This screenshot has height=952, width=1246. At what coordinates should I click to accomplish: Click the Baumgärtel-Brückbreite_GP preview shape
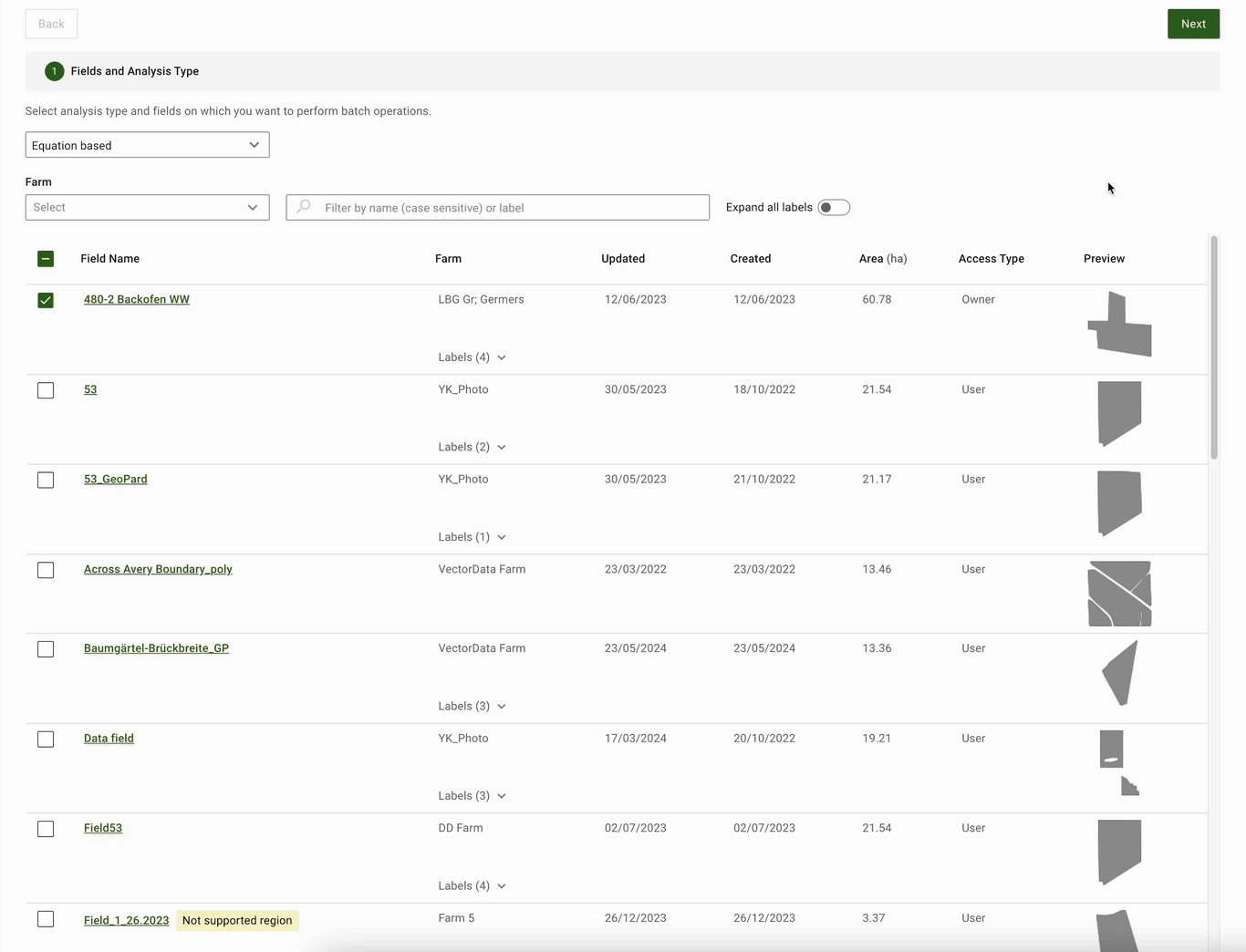pos(1121,673)
